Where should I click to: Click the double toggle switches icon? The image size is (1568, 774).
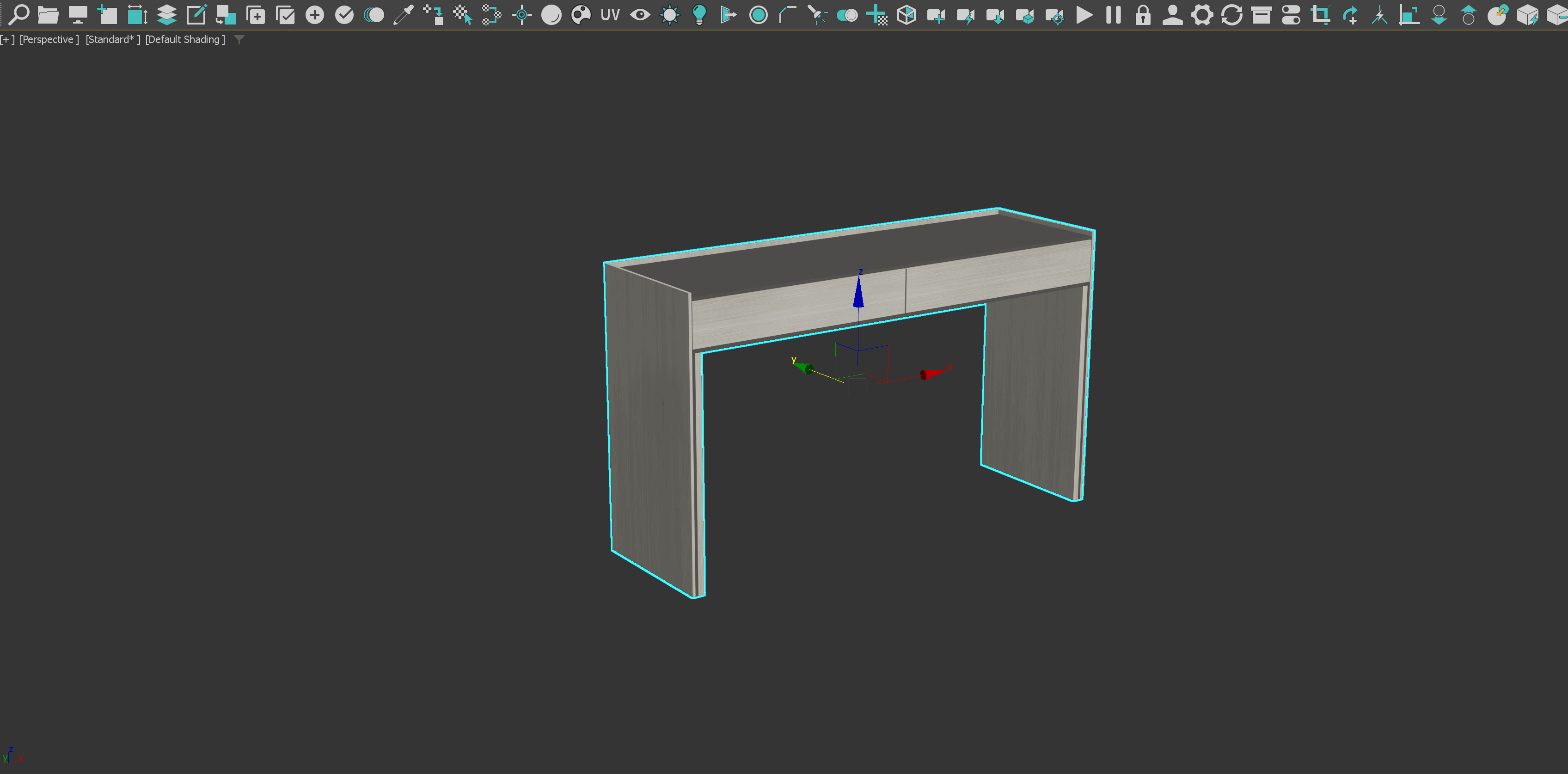1291,15
